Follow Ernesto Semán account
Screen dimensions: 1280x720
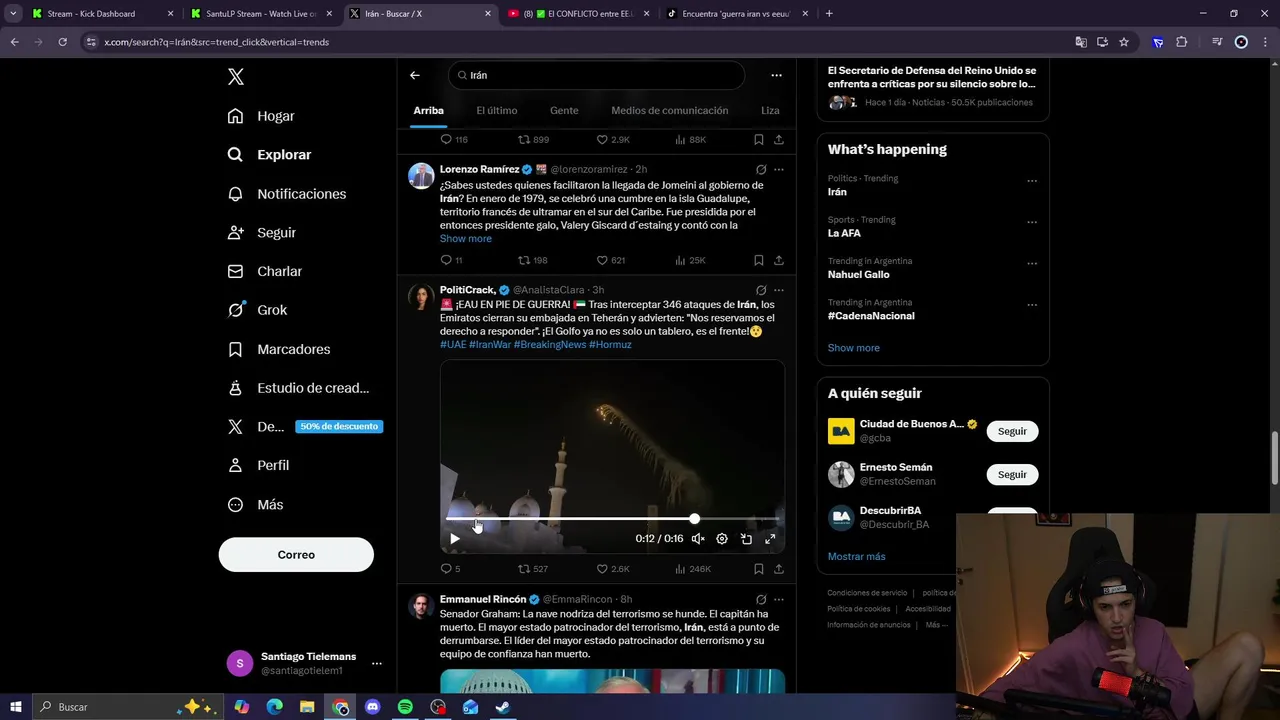point(1012,475)
